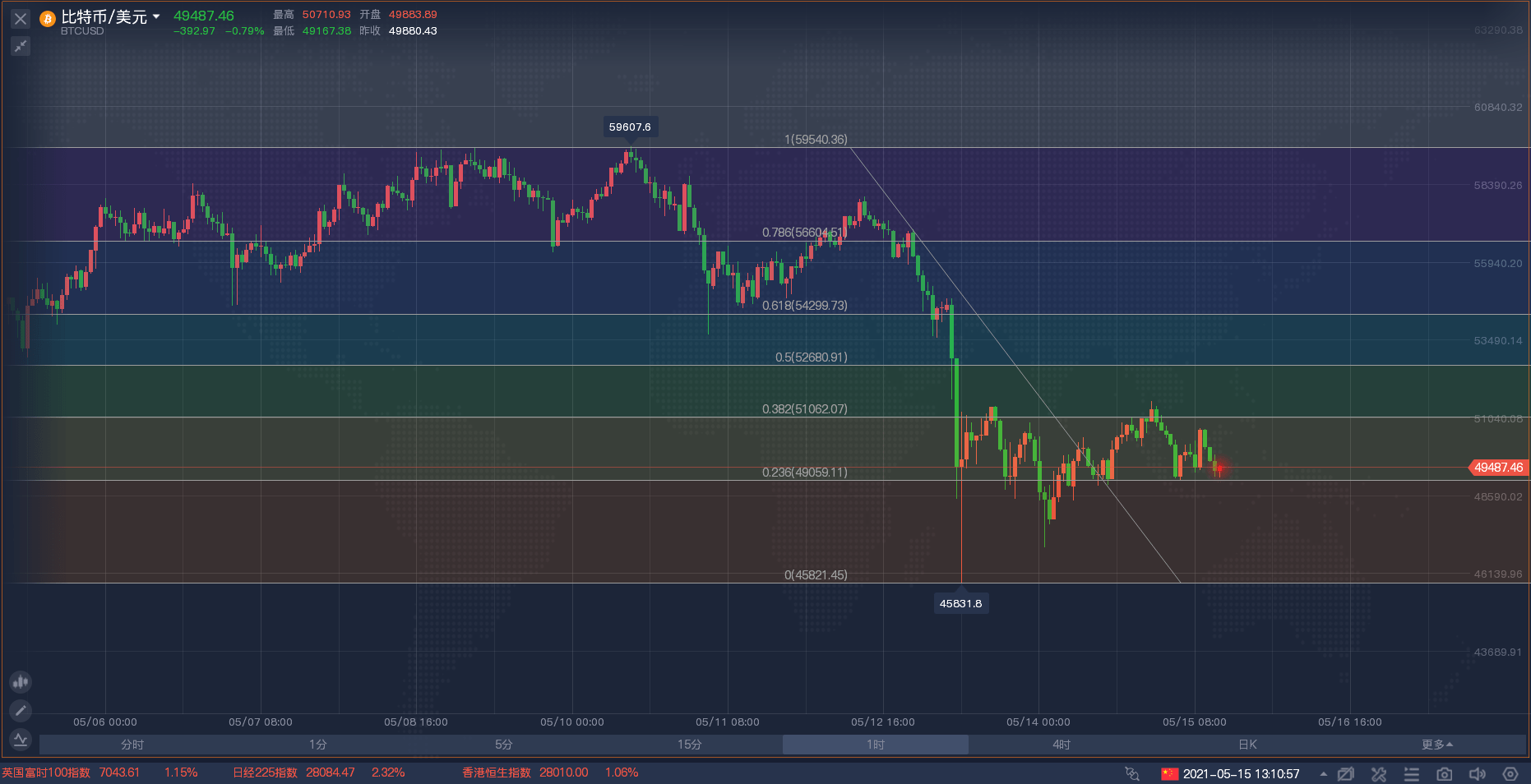Click the Fibonacci 1(59540.36) level label
Viewport: 1531px width, 784px height.
pos(816,140)
